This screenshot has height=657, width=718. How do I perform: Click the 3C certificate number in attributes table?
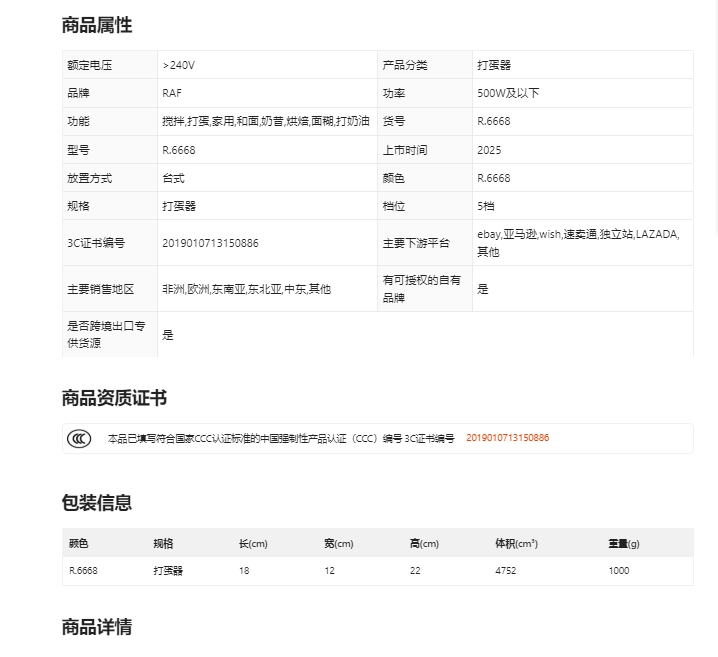(x=210, y=243)
